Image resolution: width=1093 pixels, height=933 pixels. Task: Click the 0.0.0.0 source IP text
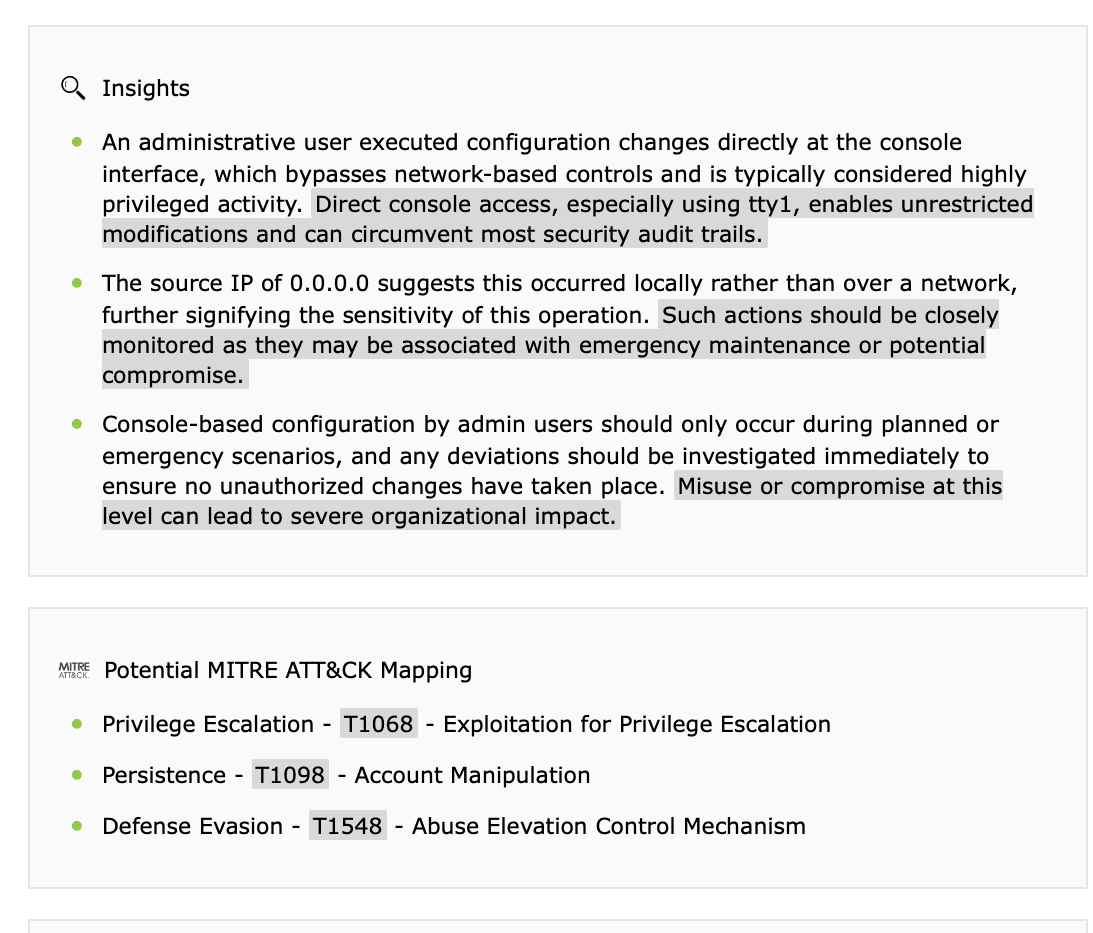329,283
